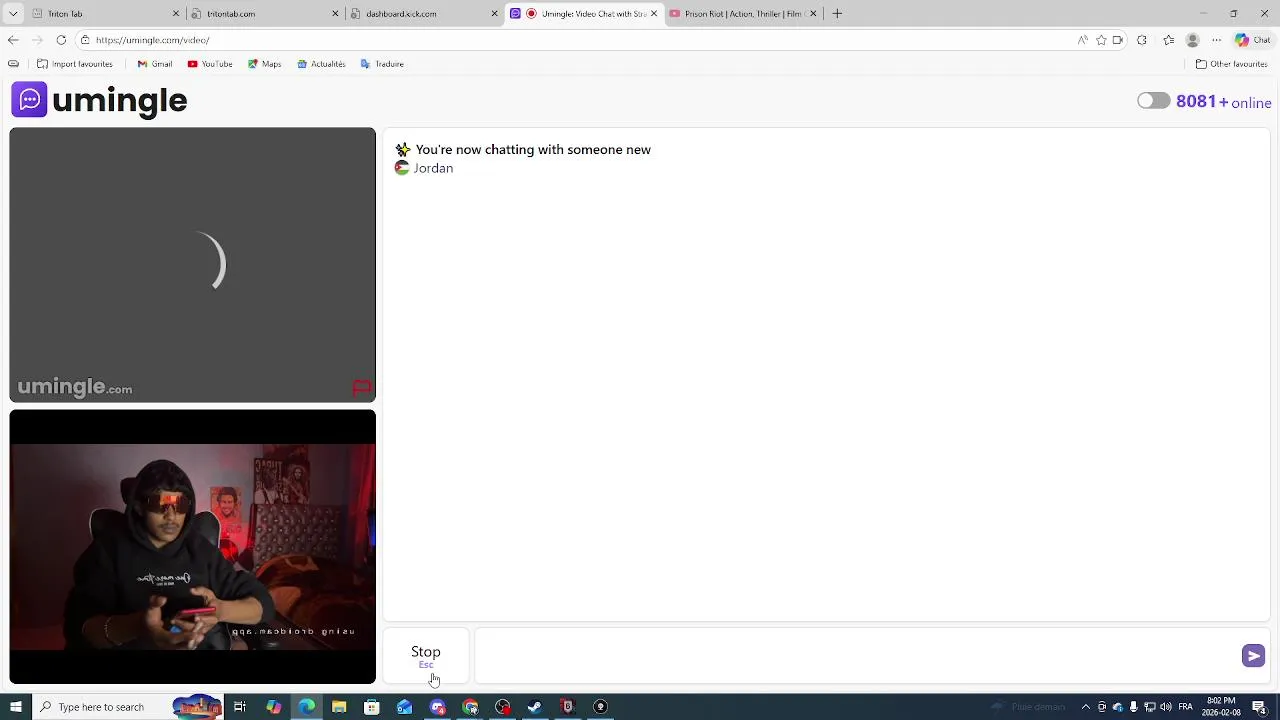Reload the current page
1280x720 pixels.
[61, 40]
